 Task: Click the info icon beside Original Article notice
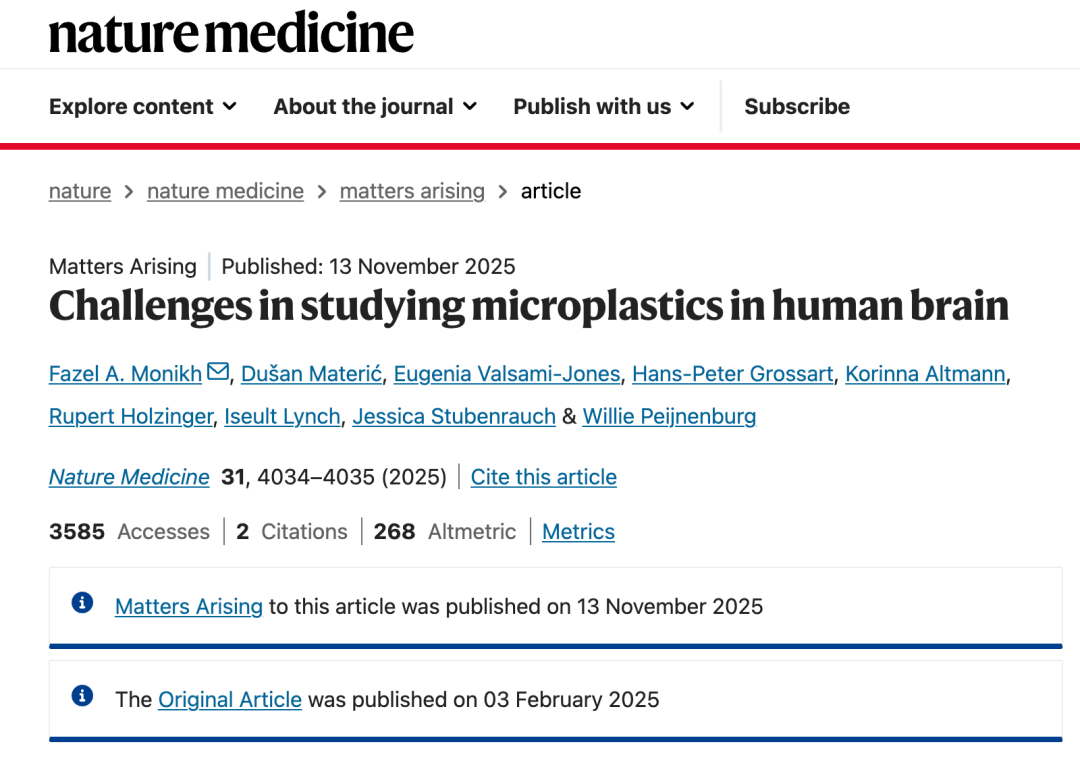(x=83, y=696)
